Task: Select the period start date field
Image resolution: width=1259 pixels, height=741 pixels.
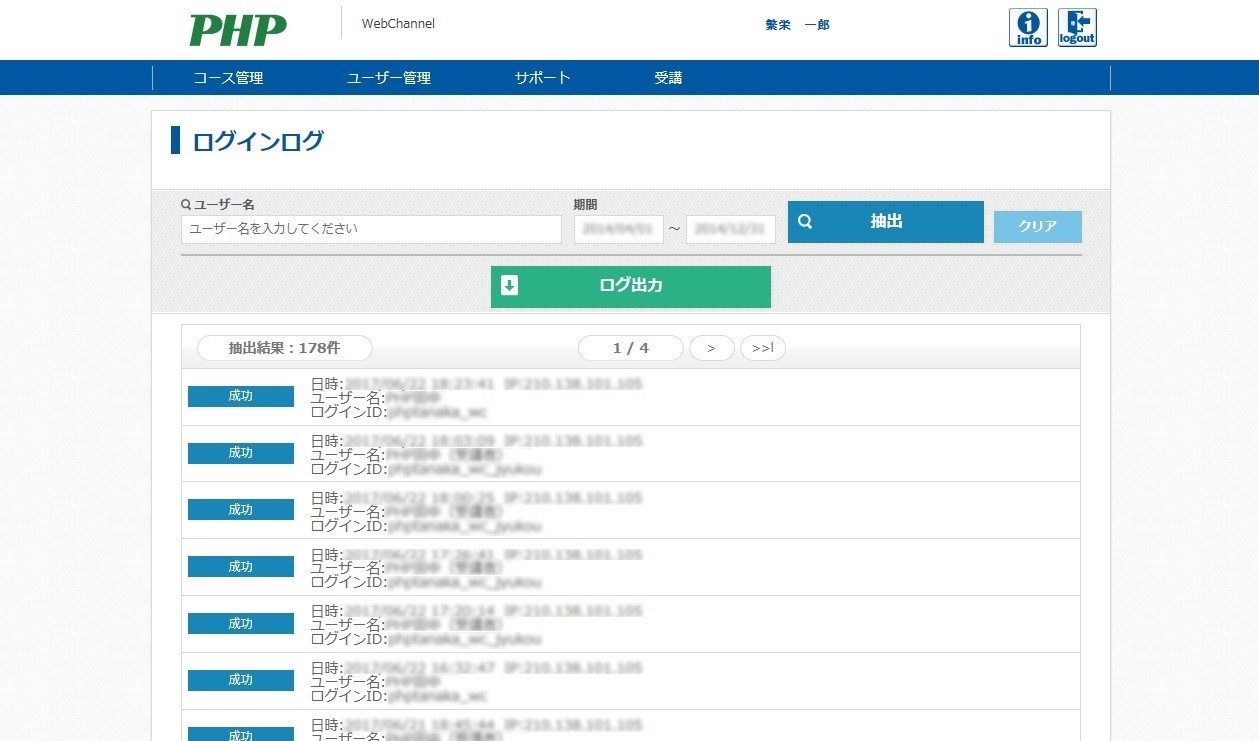Action: [619, 229]
